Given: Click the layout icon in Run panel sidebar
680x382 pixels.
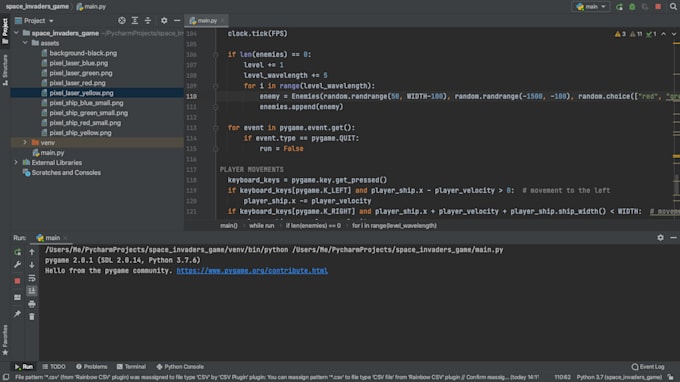Looking at the screenshot, I should (x=17, y=297).
